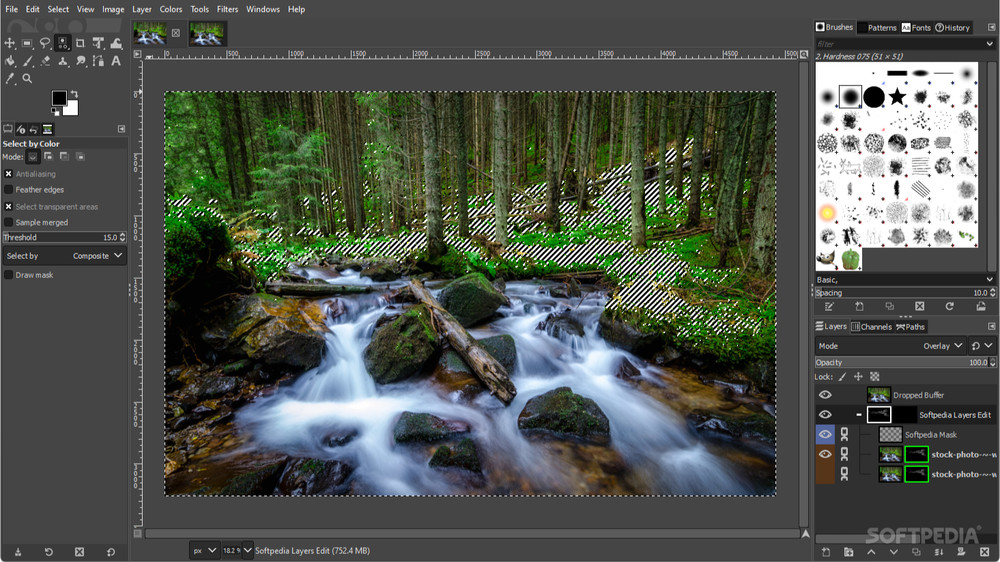The width and height of the screenshot is (1000, 562).
Task: Select the green pepper brush
Action: tap(851, 259)
